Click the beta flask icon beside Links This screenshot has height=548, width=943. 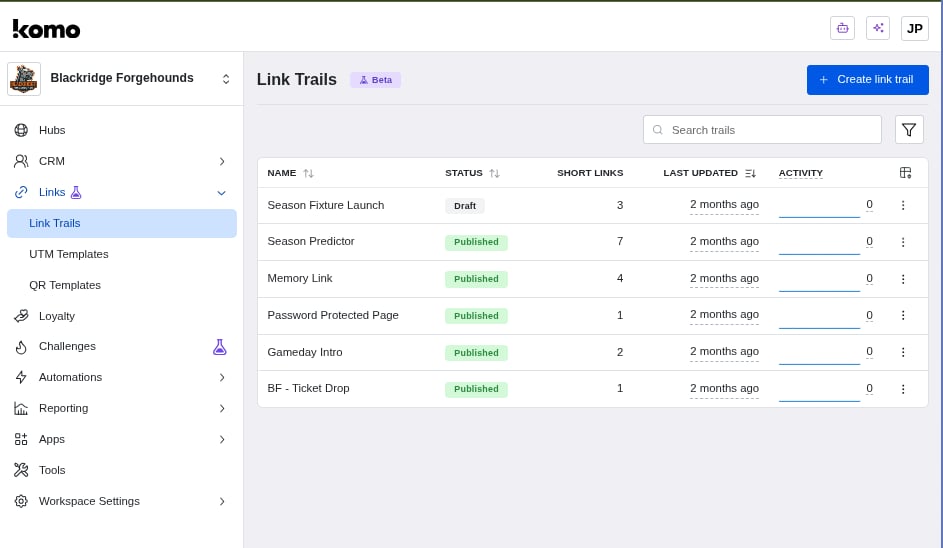[76, 192]
